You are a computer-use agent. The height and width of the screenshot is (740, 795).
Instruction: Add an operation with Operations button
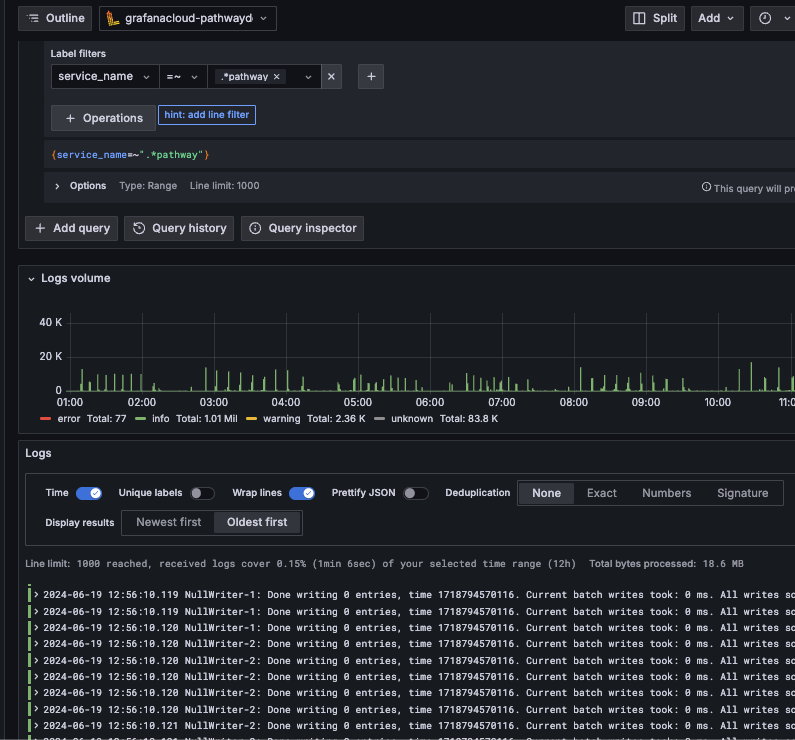point(103,118)
